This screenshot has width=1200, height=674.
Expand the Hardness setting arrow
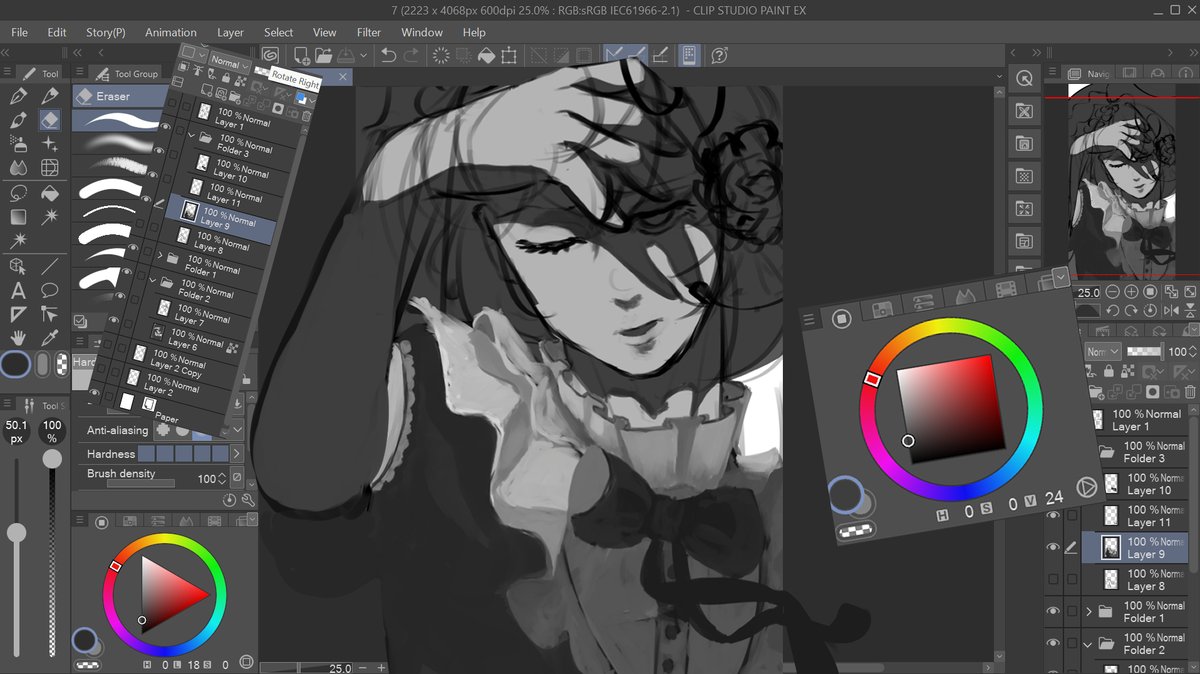[237, 454]
